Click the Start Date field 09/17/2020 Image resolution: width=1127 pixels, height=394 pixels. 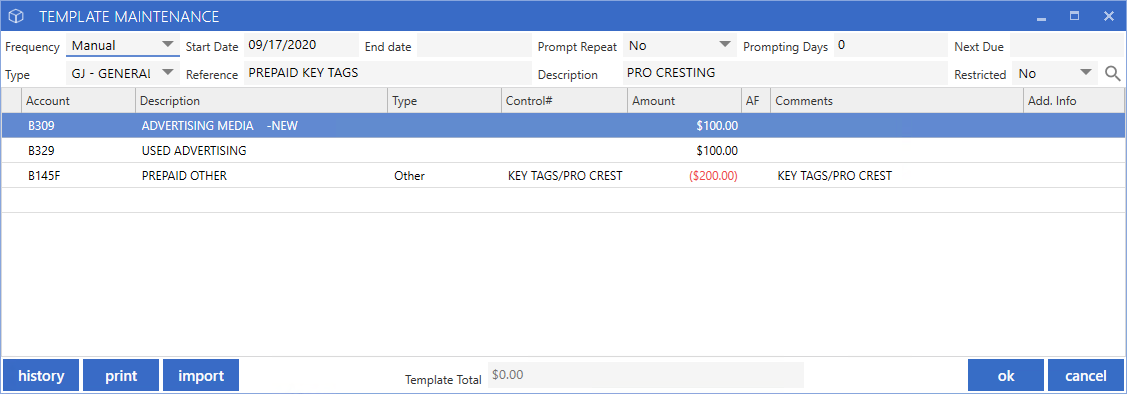[301, 46]
